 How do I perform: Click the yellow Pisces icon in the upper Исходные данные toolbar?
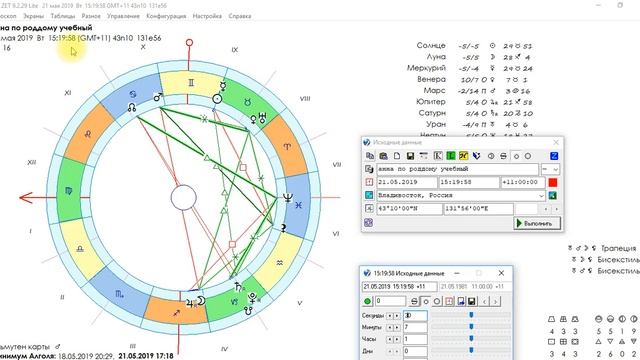point(463,156)
